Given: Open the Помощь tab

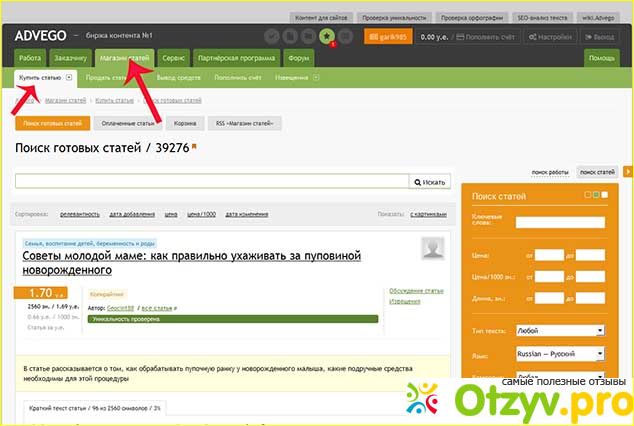Looking at the screenshot, I should pyautogui.click(x=602, y=58).
